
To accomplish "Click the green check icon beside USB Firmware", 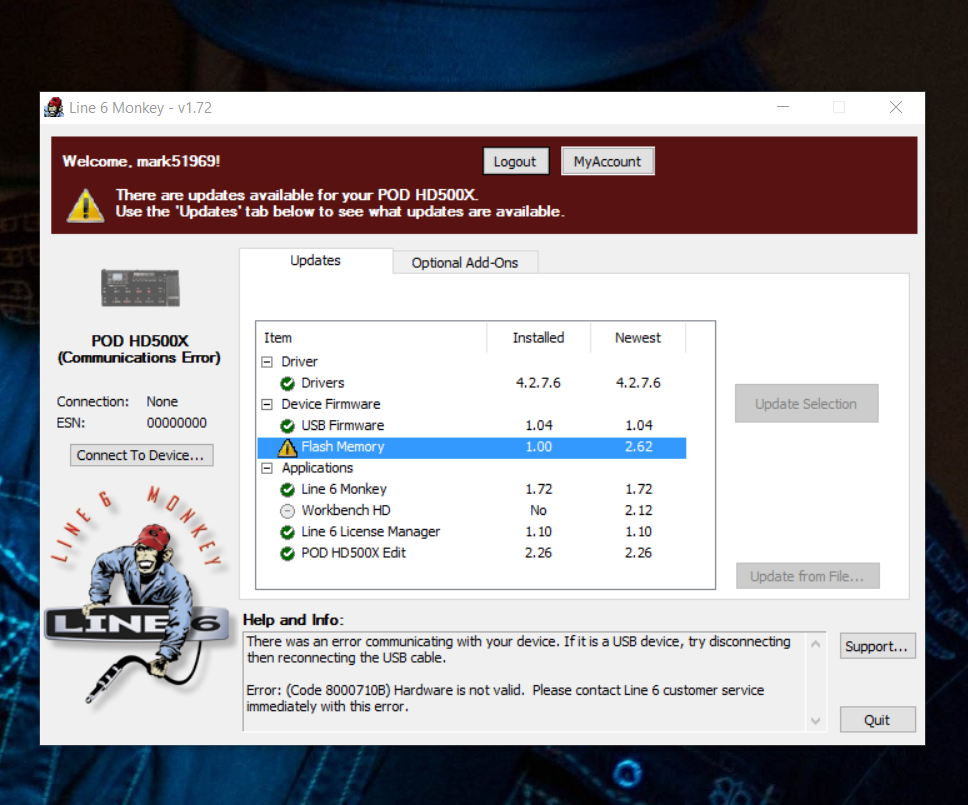I will point(288,426).
